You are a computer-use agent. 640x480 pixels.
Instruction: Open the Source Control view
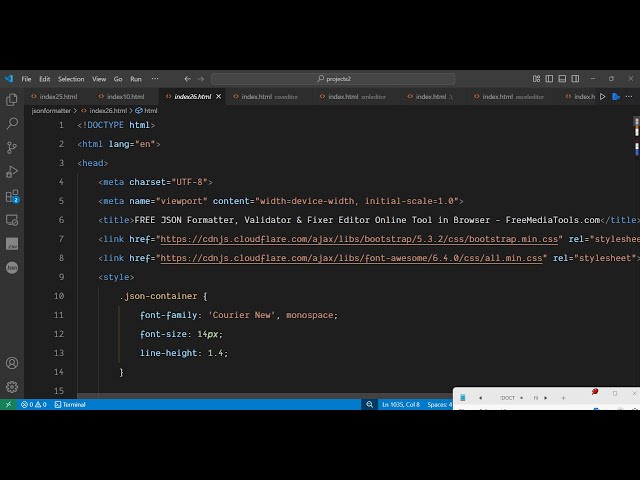coord(12,147)
